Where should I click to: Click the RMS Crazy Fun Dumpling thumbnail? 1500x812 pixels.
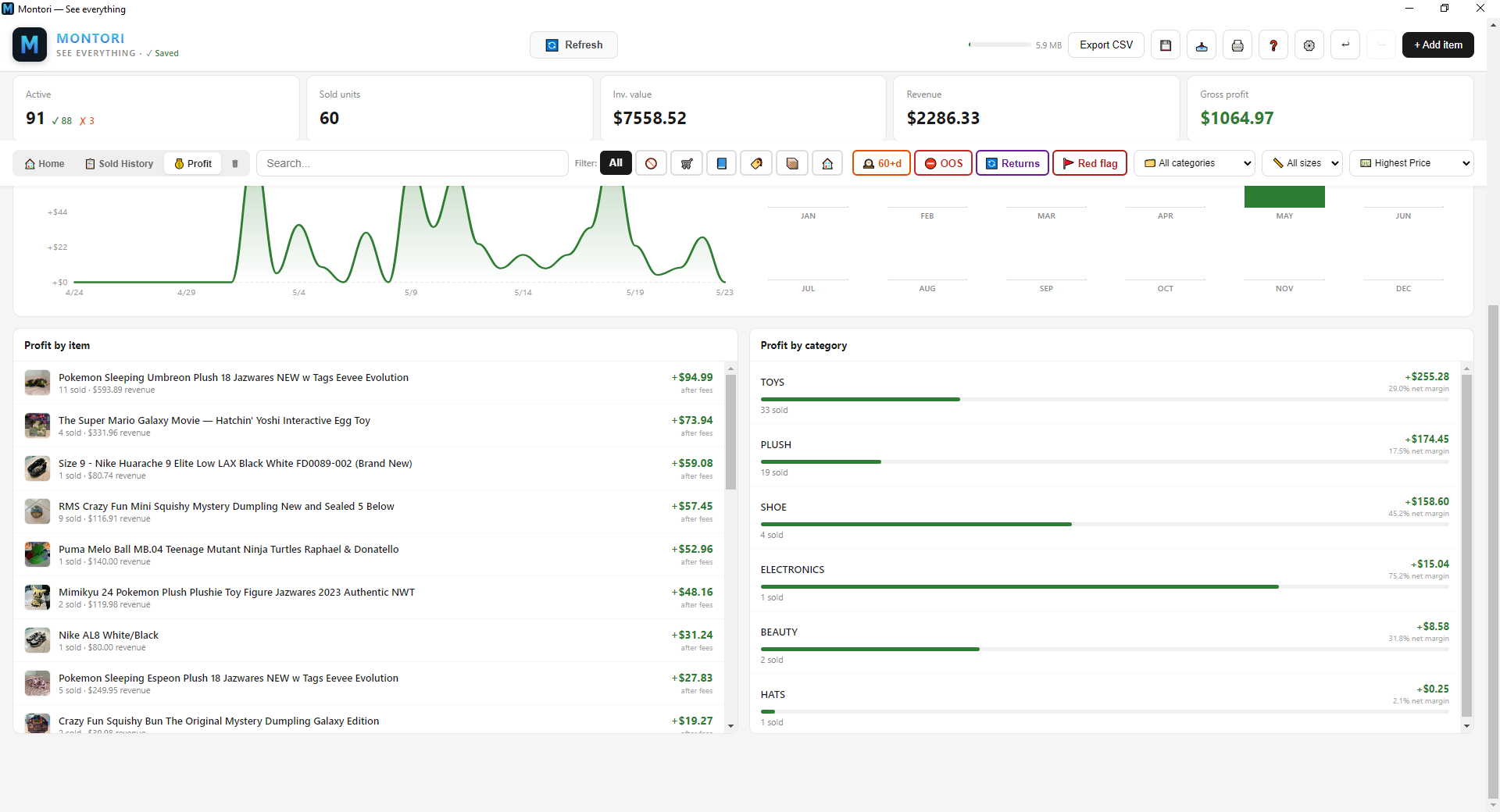point(37,511)
